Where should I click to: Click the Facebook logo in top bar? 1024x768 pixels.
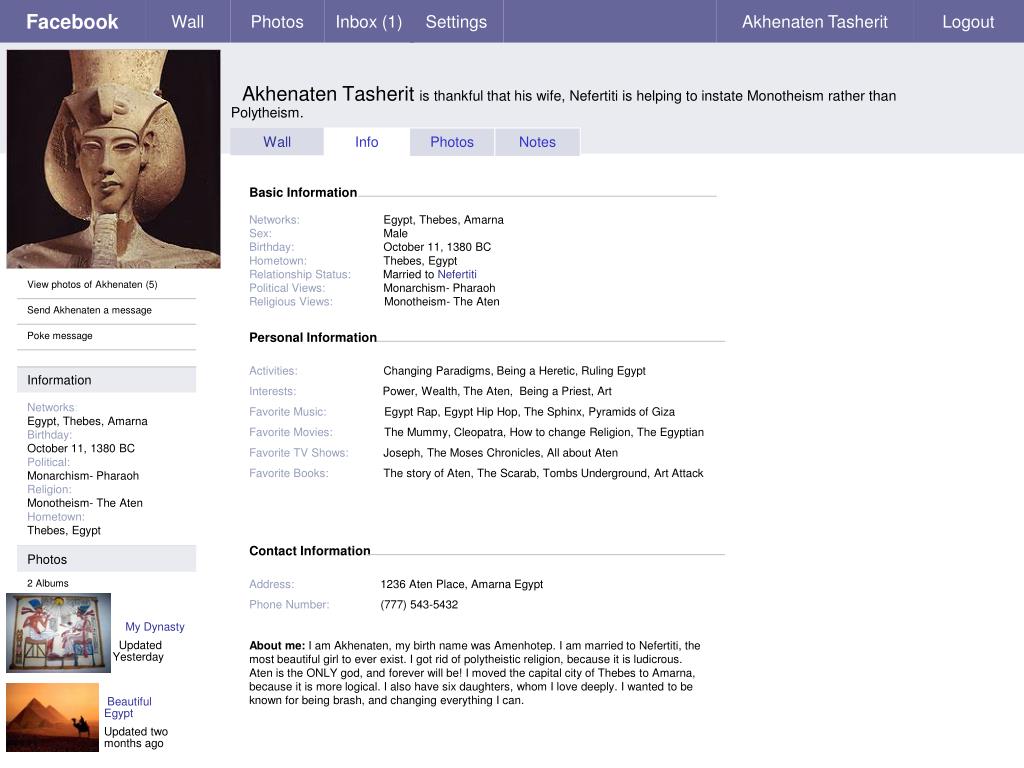click(72, 22)
